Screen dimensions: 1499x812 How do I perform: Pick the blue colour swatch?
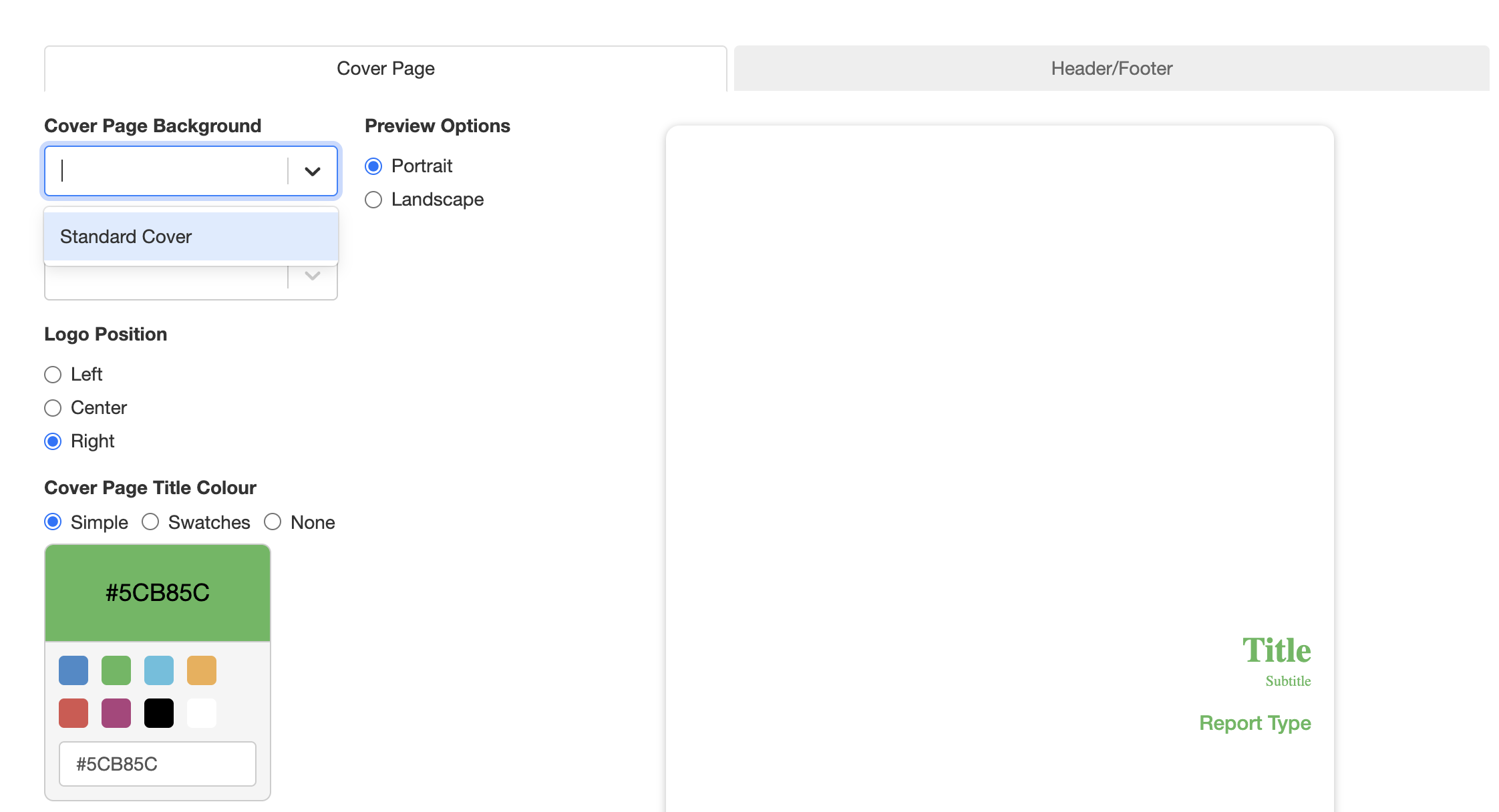click(73, 670)
